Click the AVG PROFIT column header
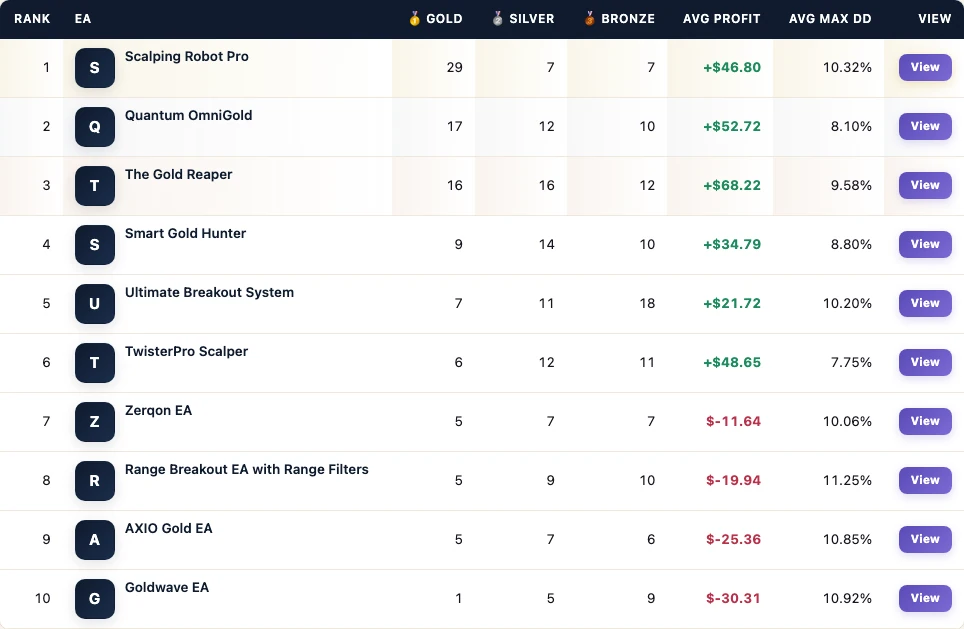 click(721, 19)
